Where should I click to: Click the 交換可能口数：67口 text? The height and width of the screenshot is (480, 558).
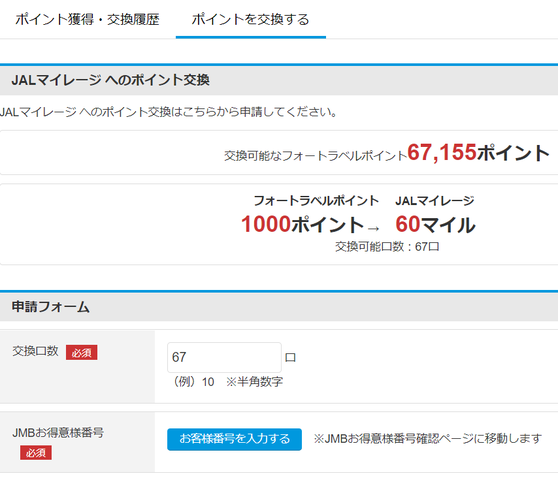coord(387,247)
